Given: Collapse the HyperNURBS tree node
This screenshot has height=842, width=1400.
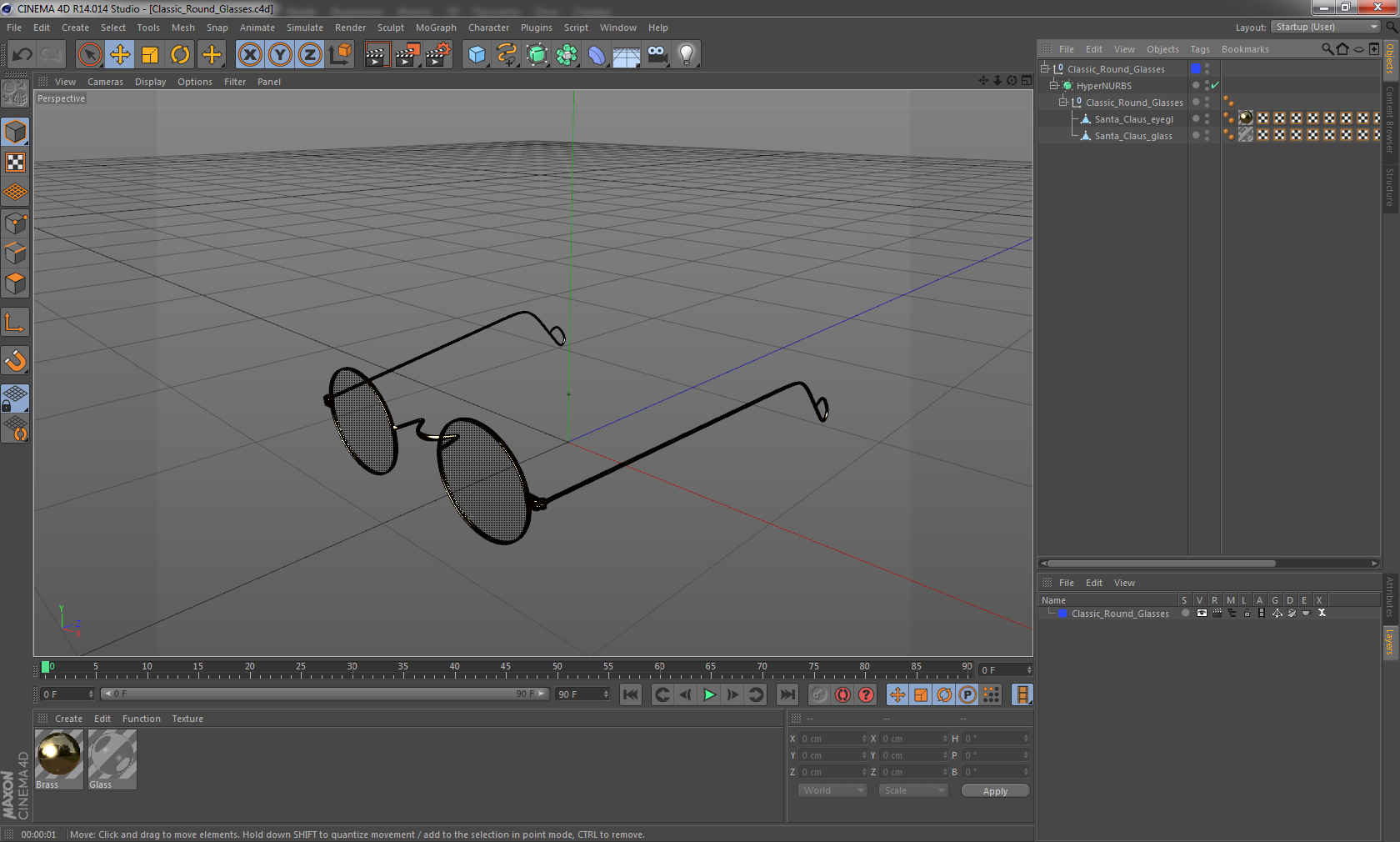Looking at the screenshot, I should point(1053,85).
